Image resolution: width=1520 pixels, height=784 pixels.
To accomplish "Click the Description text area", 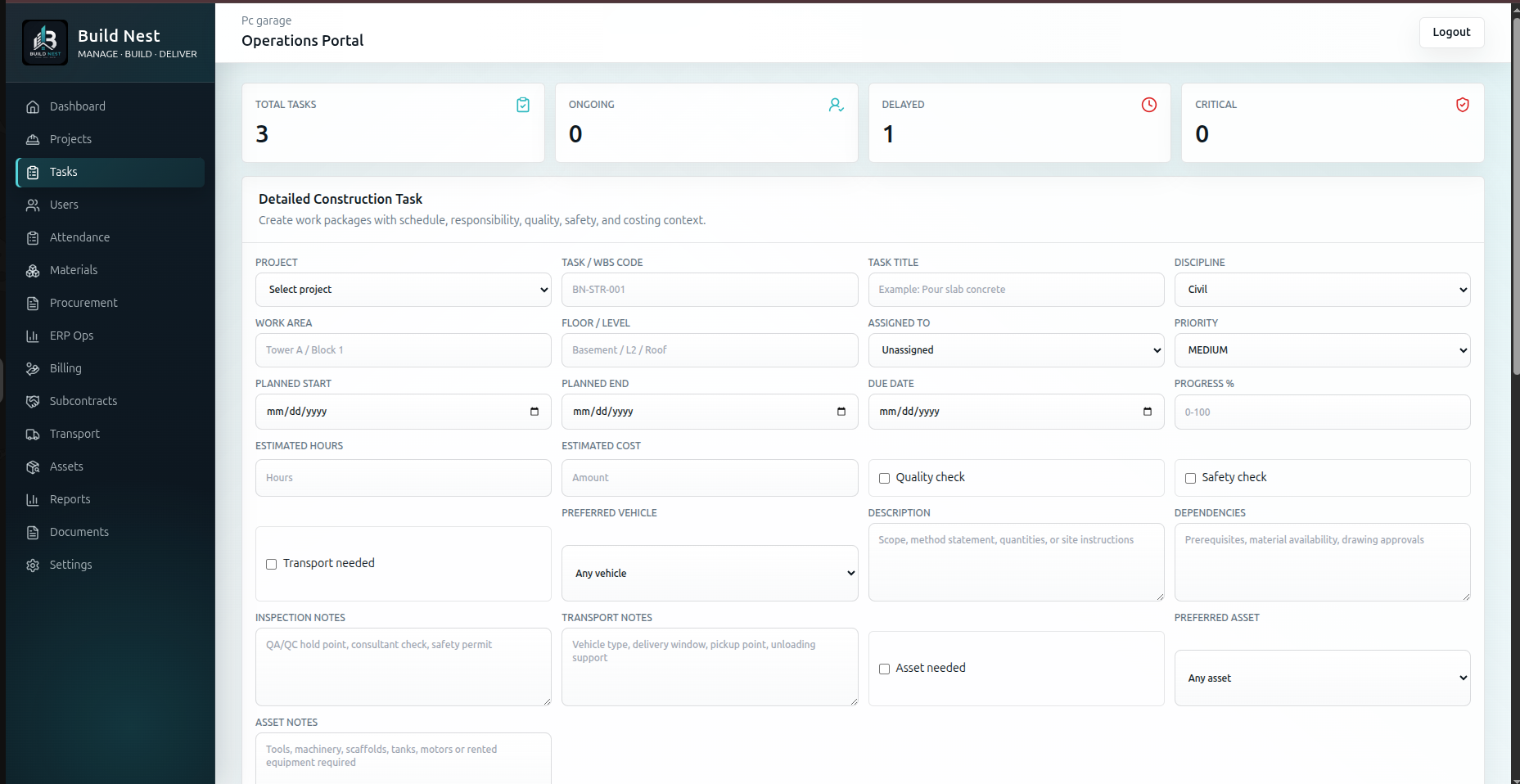I will click(1016, 562).
